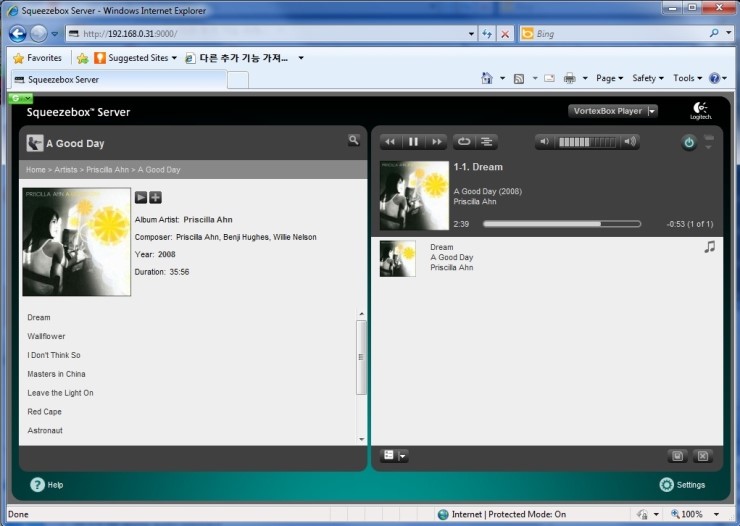Image resolution: width=740 pixels, height=526 pixels.
Task: Open the Help link
Action: pyautogui.click(x=47, y=484)
